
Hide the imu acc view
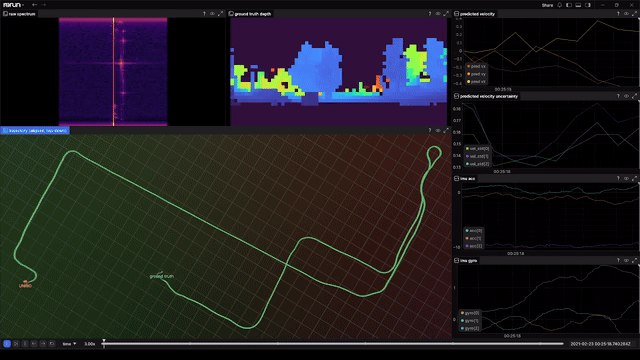coord(626,178)
